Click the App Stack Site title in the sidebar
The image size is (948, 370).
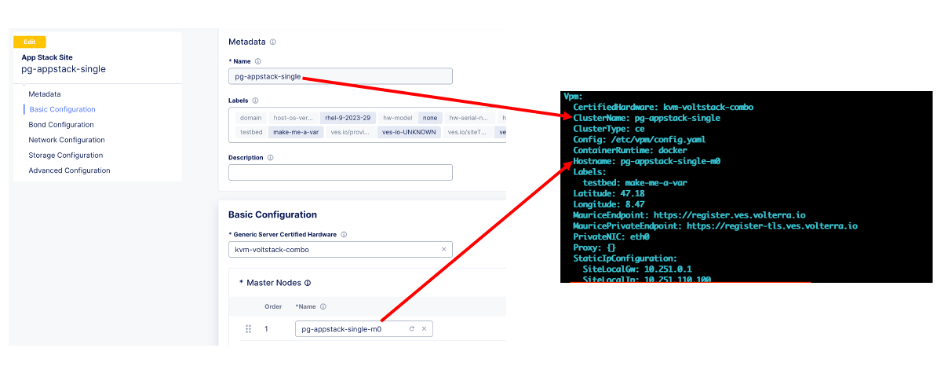47,57
